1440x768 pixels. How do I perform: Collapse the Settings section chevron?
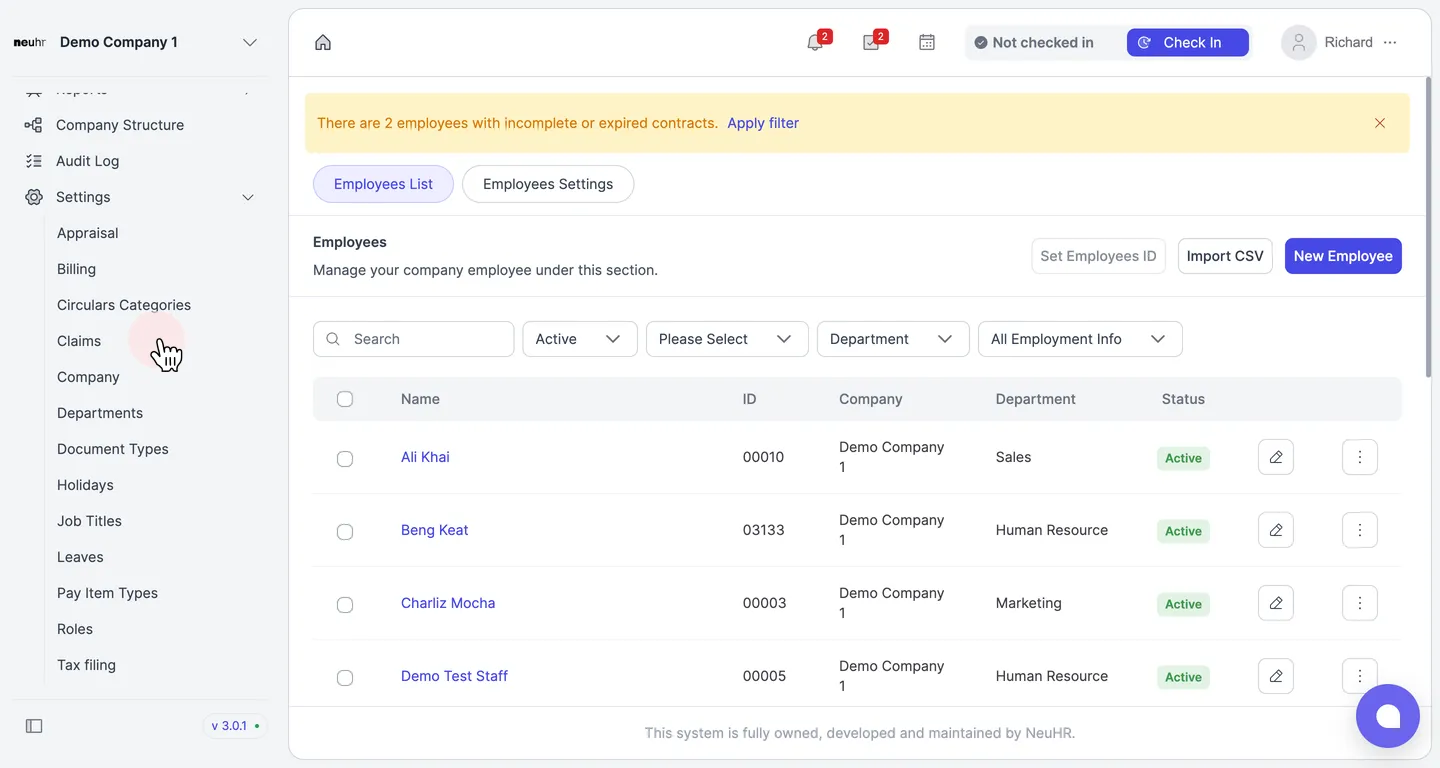coord(248,197)
